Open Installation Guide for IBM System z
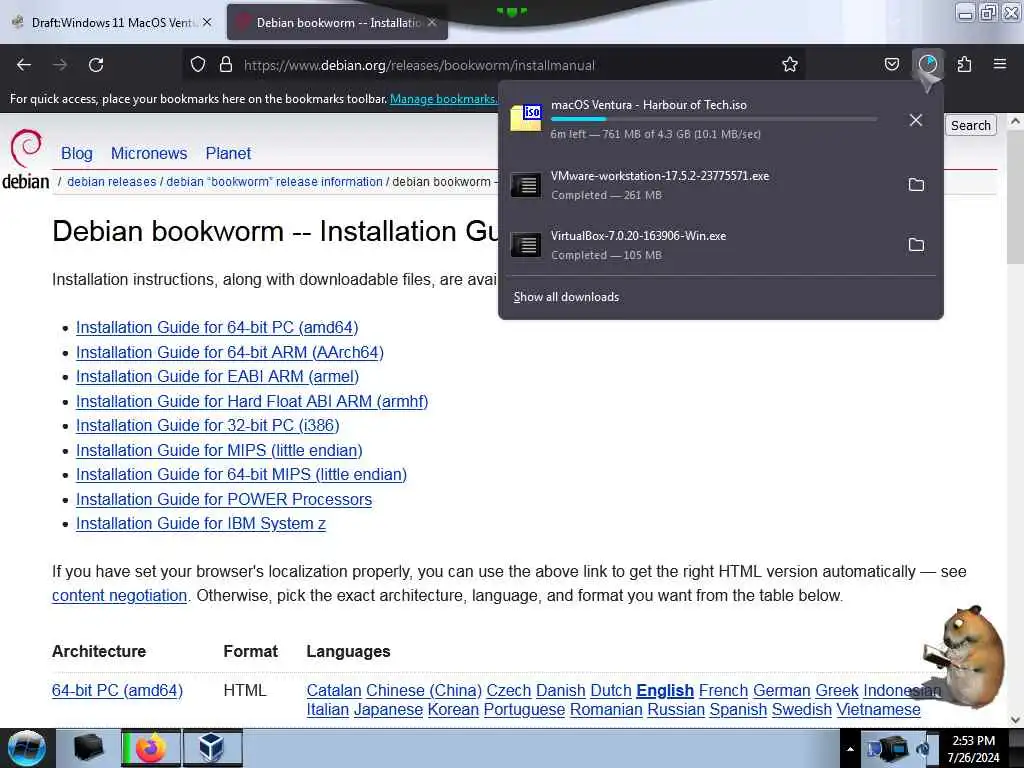 tap(200, 524)
